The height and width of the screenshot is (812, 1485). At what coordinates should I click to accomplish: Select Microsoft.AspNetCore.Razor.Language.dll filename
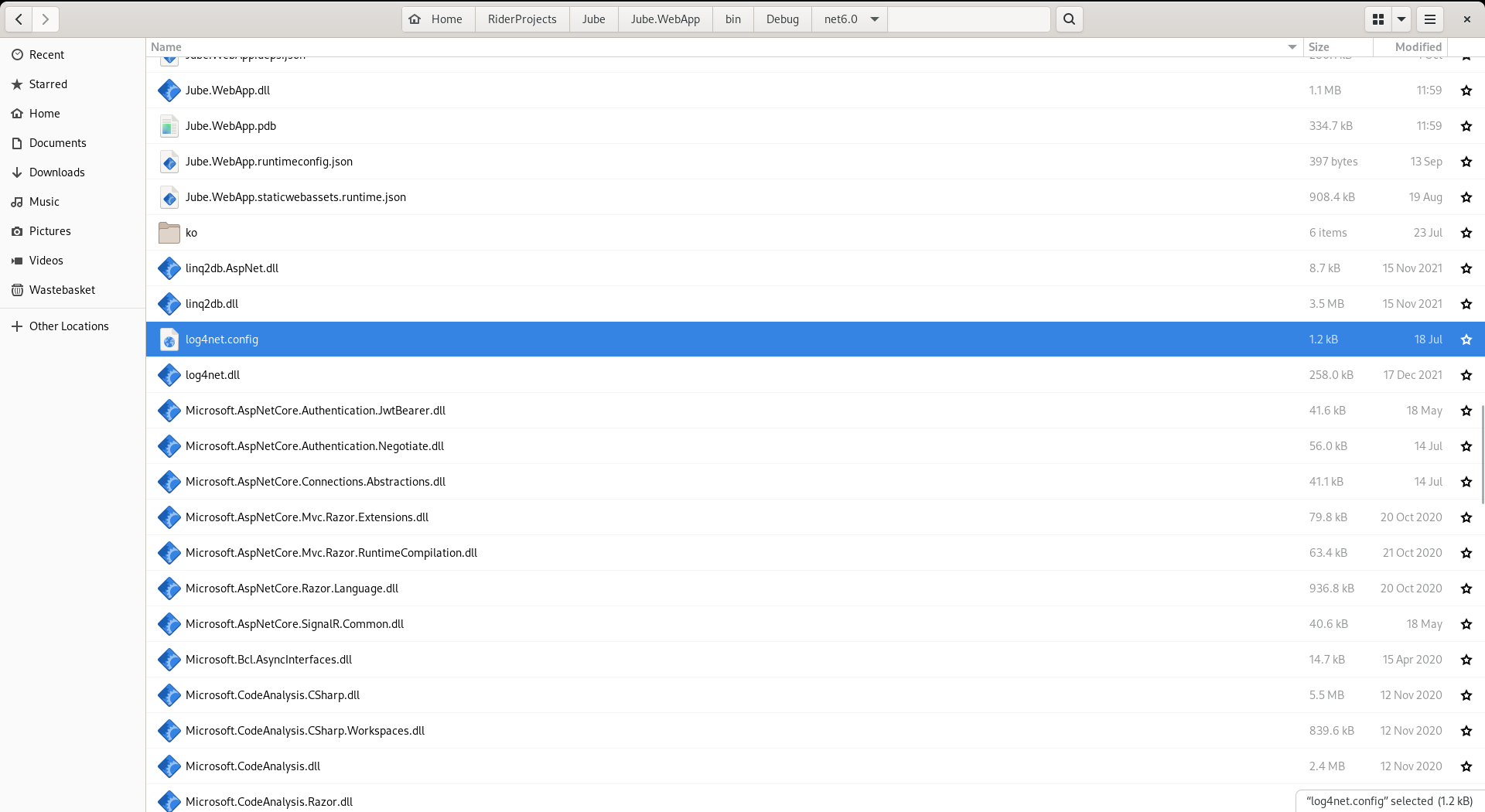point(292,589)
